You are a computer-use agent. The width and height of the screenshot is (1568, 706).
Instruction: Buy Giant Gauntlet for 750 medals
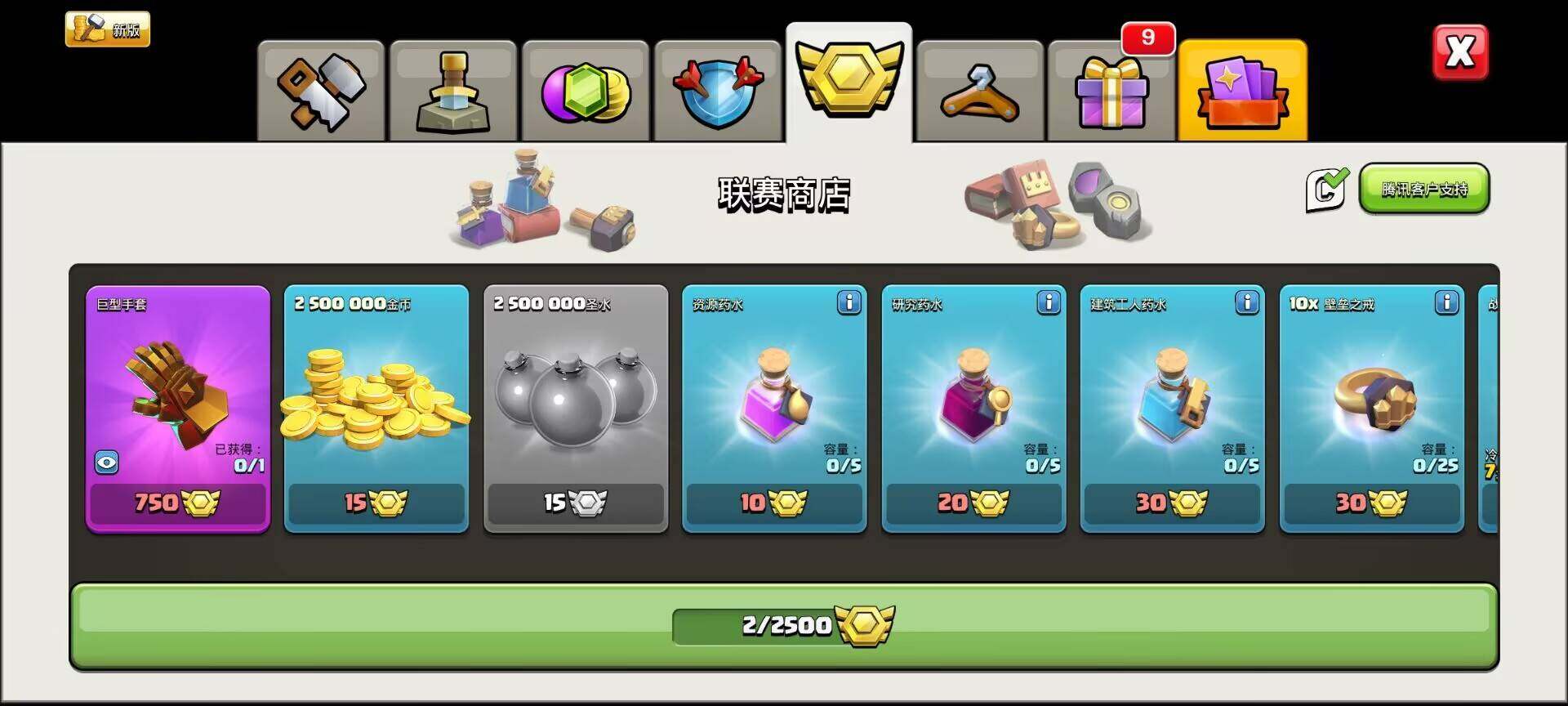(x=177, y=503)
